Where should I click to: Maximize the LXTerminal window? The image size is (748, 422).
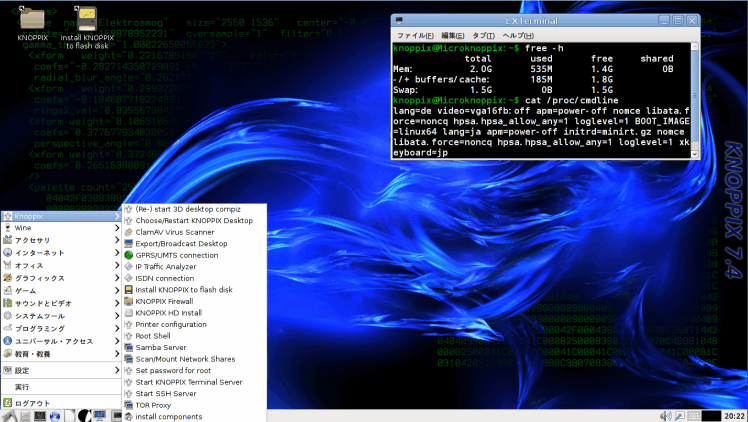[678, 21]
